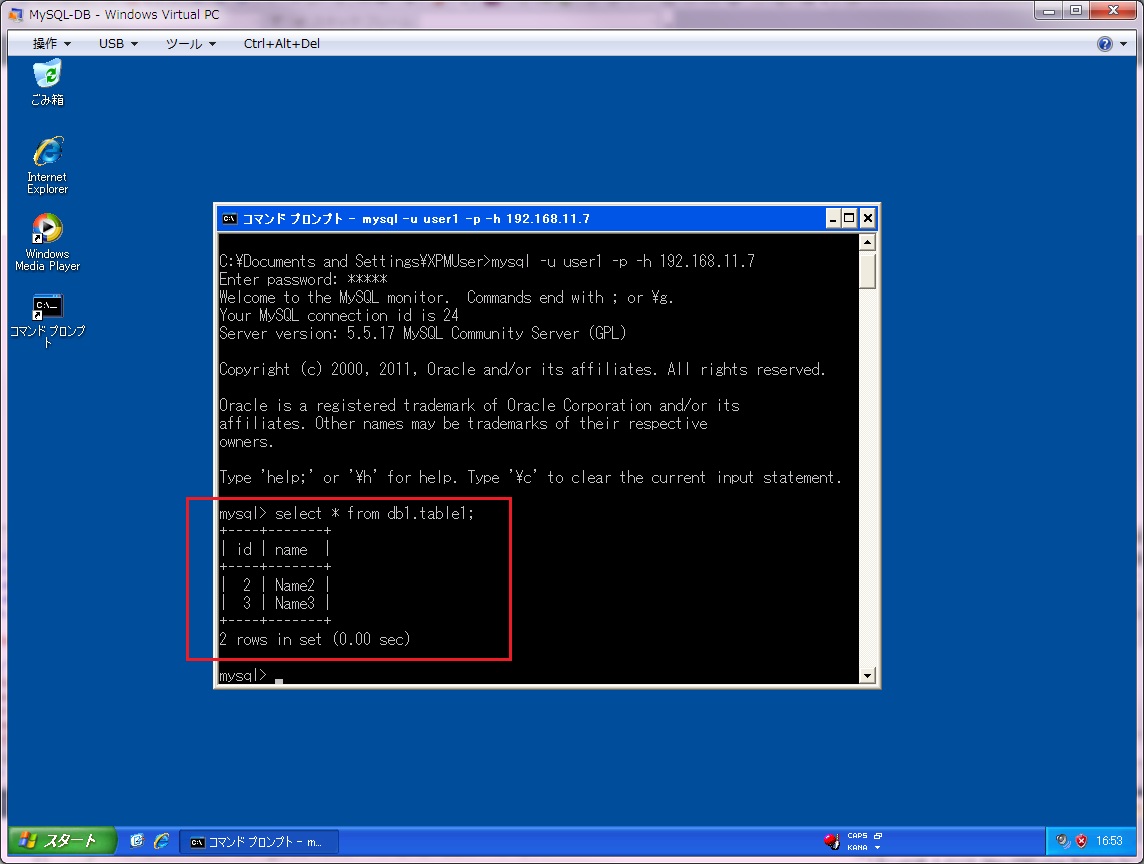Screen dimensions: 1144x864
Task: Click the "Name3" row in the result table
Action: 275,603
